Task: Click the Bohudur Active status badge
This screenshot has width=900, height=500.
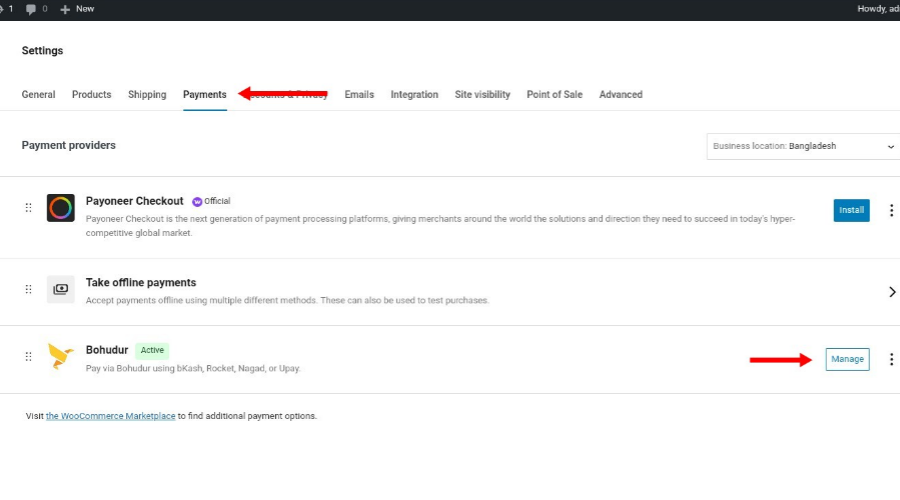Action: [152, 350]
